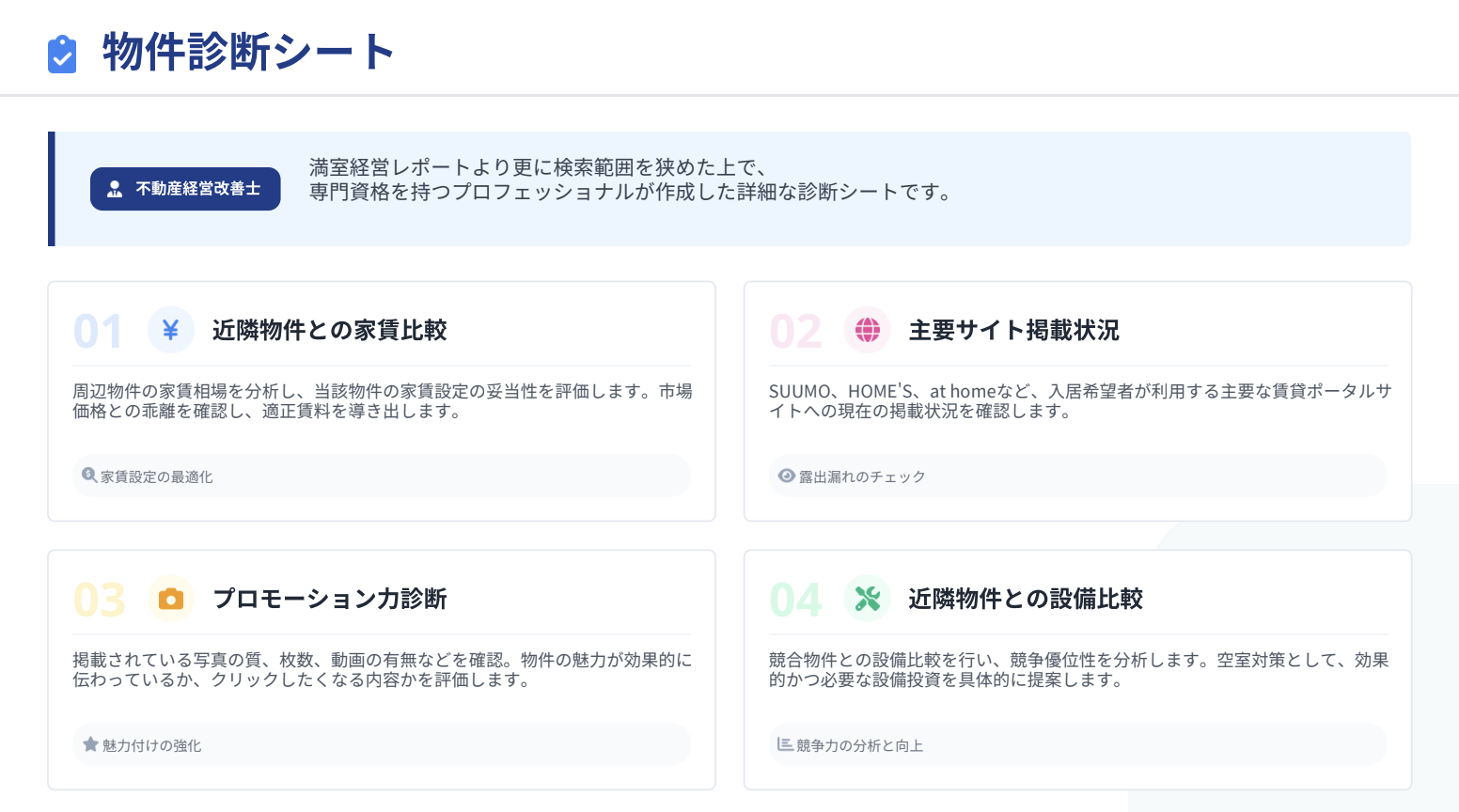Click the orange camera icon

click(x=171, y=599)
